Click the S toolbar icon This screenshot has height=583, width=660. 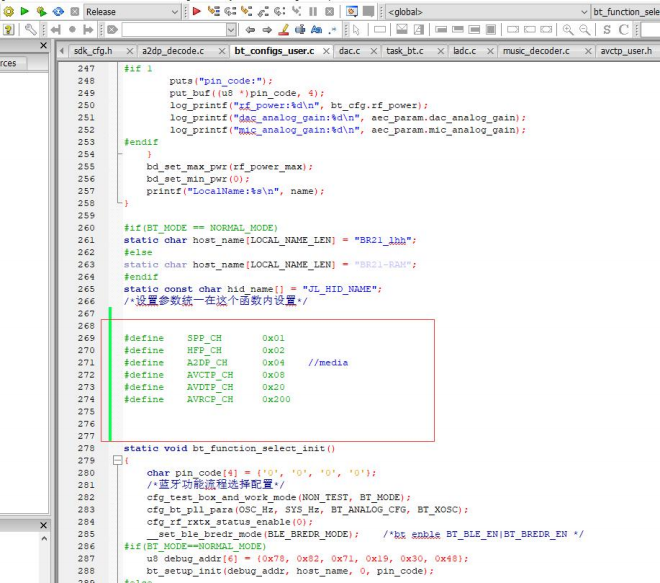click(607, 29)
